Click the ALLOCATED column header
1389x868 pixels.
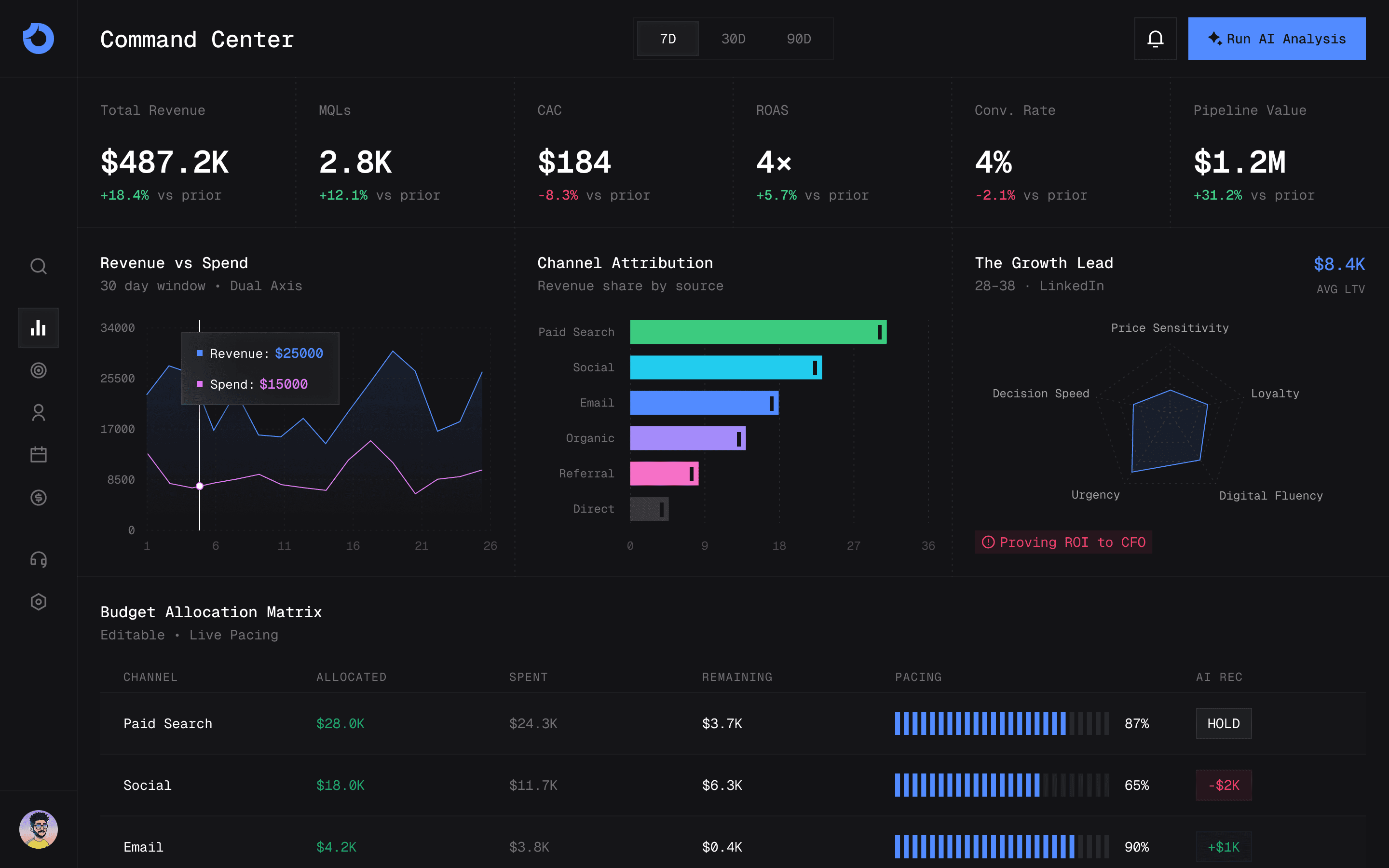351,677
